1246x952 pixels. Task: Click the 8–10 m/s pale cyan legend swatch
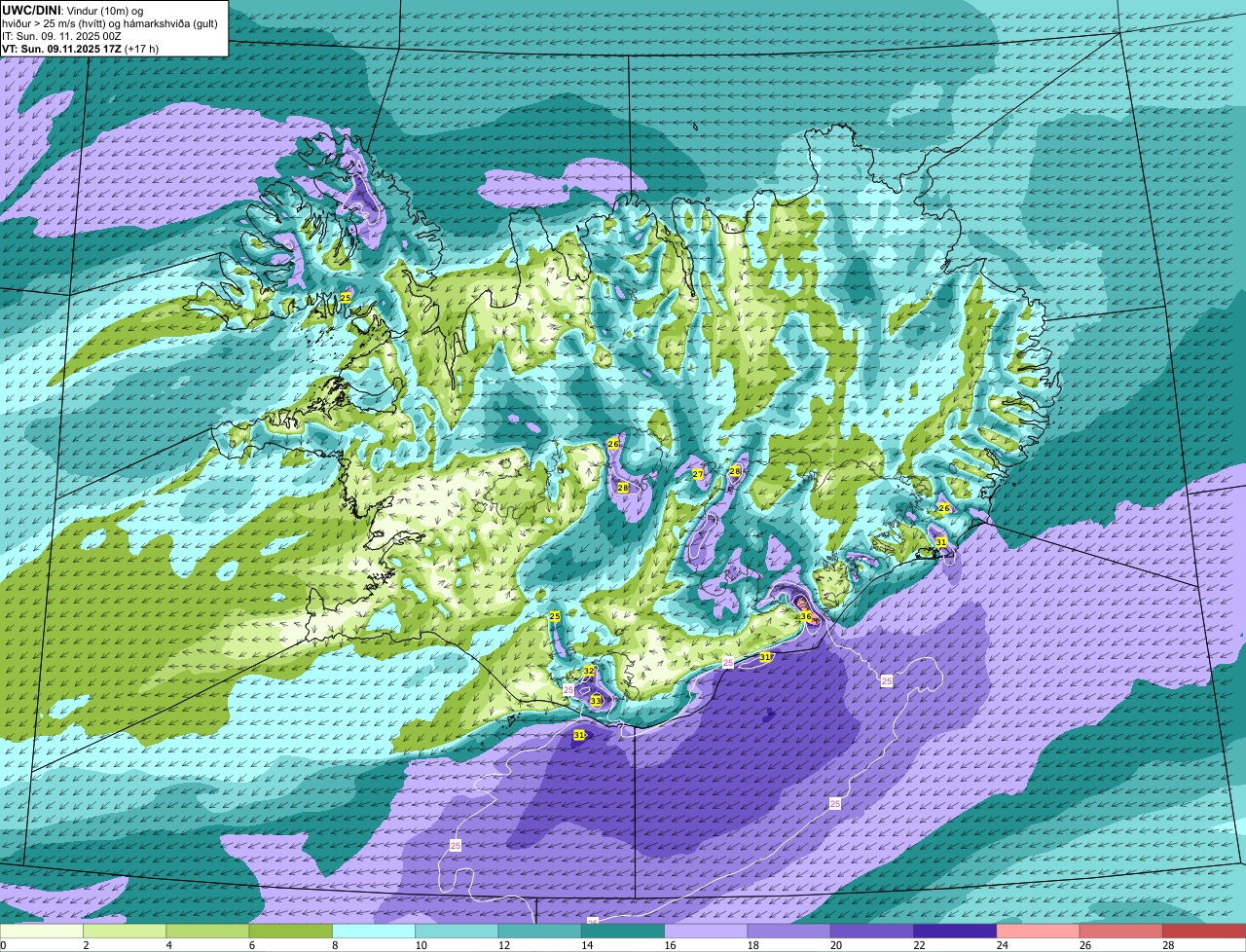pos(374,932)
